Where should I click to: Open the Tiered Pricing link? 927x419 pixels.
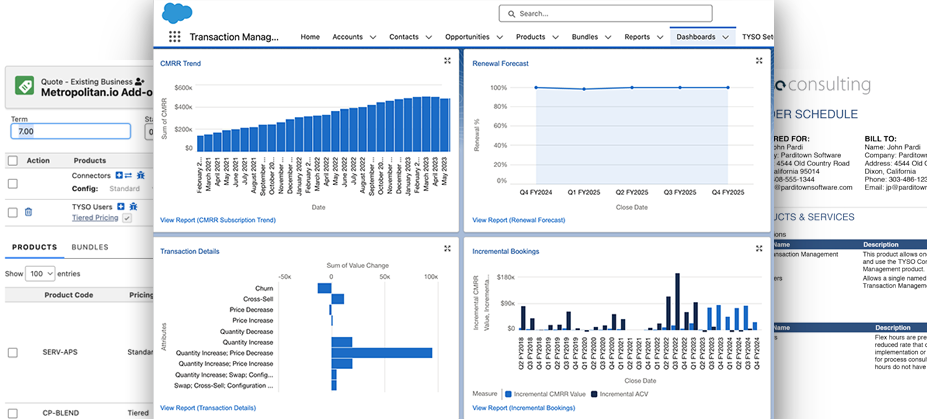94,217
